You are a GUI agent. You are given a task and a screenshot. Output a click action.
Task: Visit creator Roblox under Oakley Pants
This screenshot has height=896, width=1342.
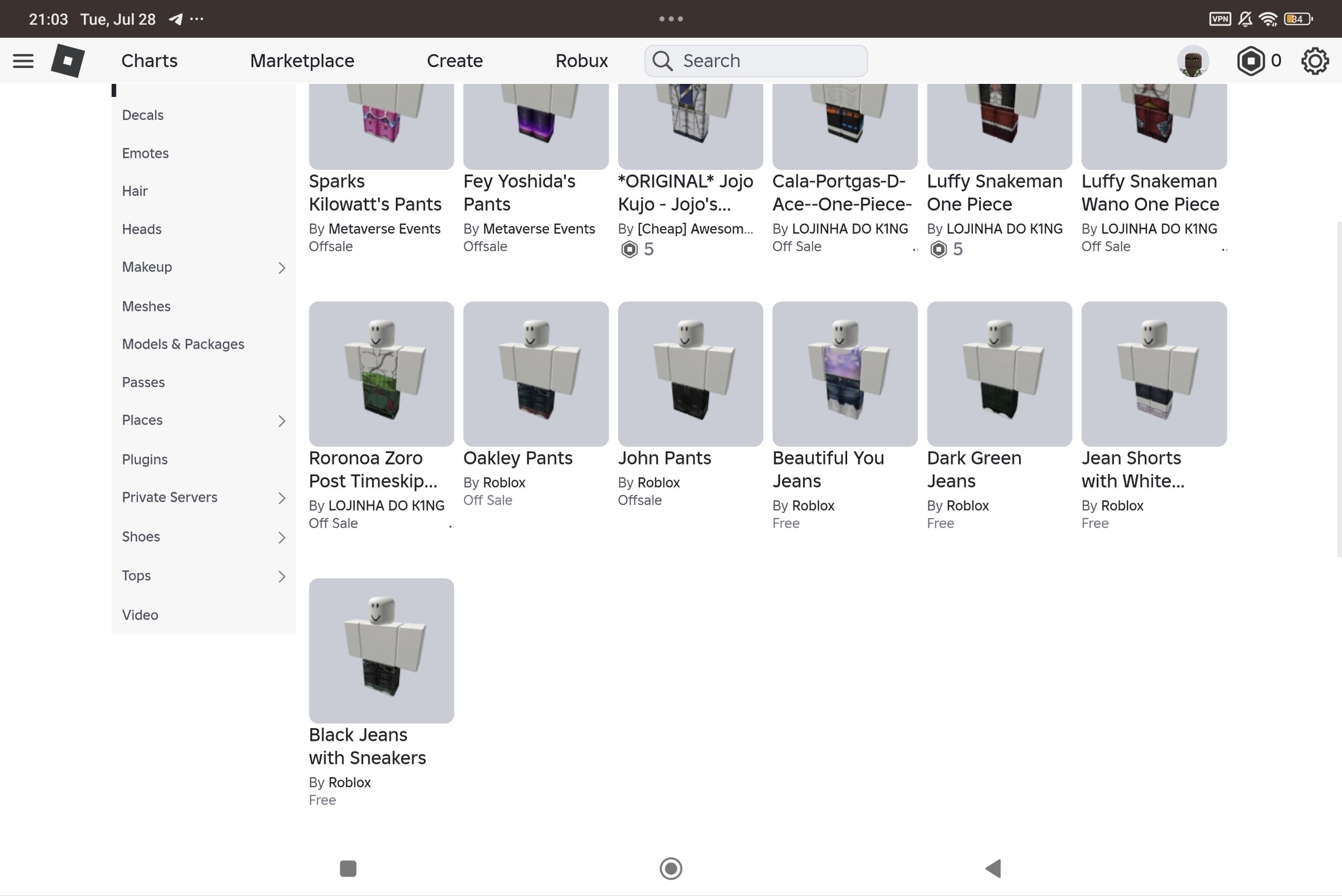pyautogui.click(x=504, y=482)
